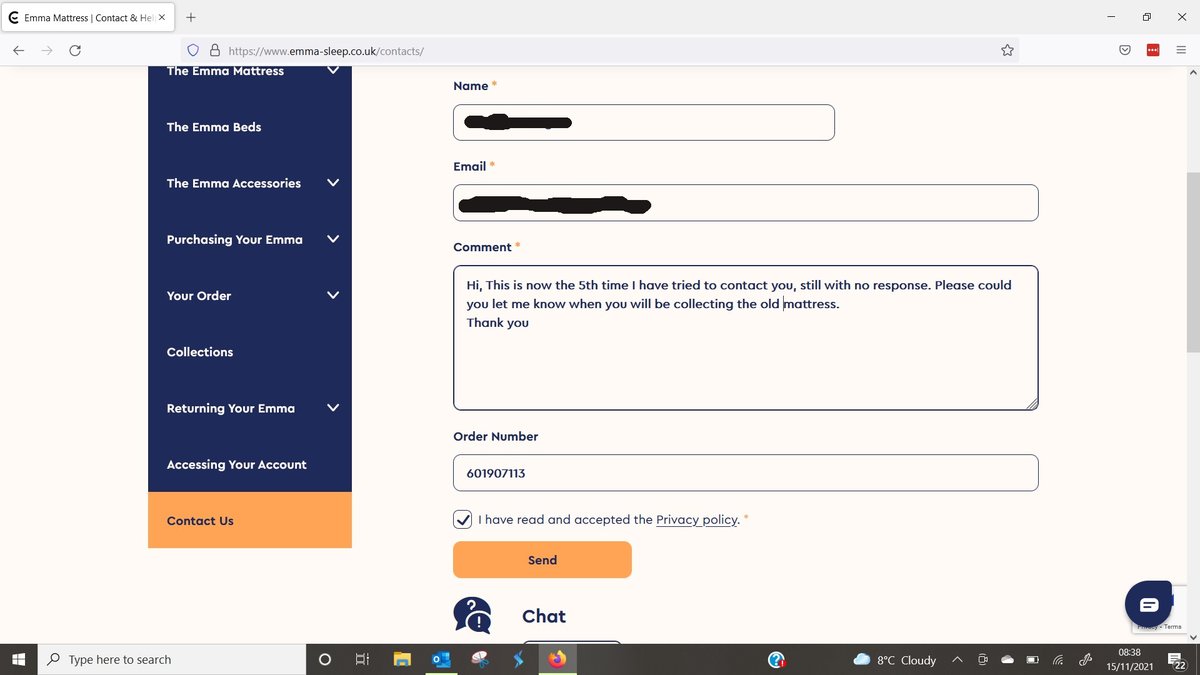The width and height of the screenshot is (1200, 675).
Task: Click the Cortana circle icon on taskbar
Action: point(324,659)
